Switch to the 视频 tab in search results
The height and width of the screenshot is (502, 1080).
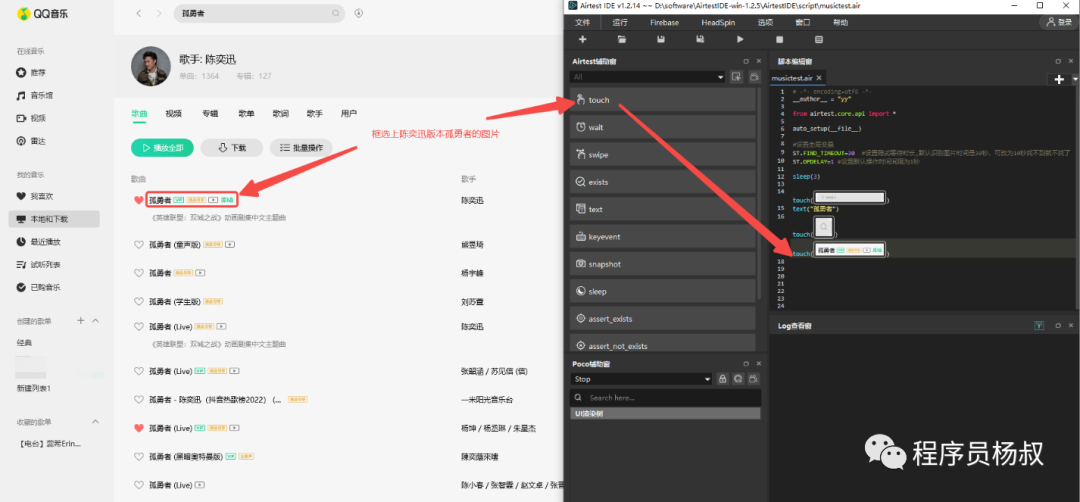(x=174, y=114)
